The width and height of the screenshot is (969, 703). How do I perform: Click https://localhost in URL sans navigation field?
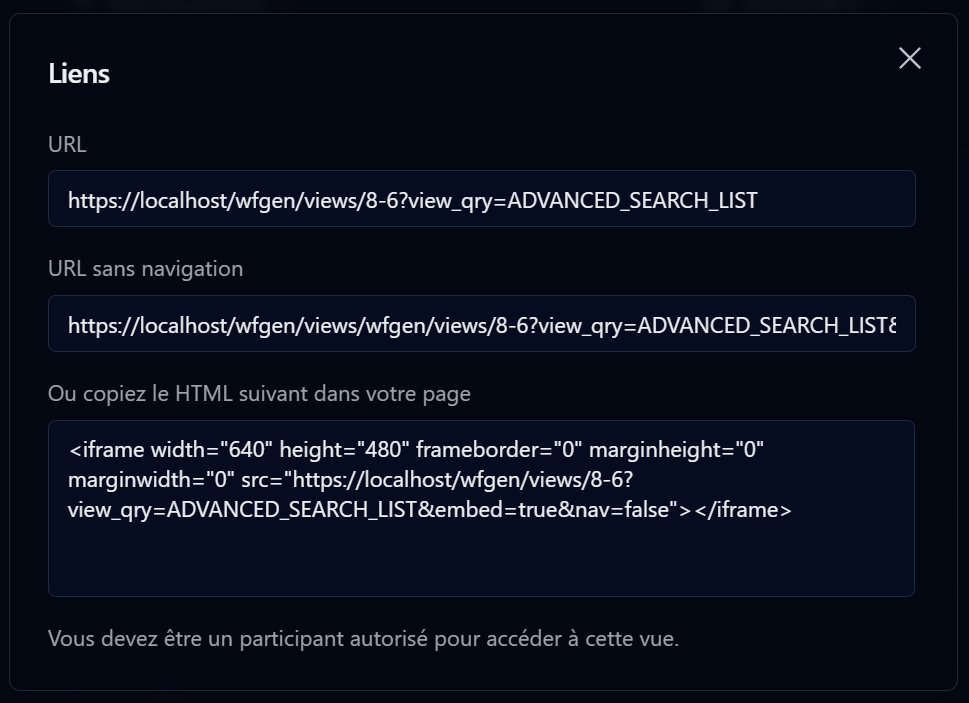tap(147, 325)
